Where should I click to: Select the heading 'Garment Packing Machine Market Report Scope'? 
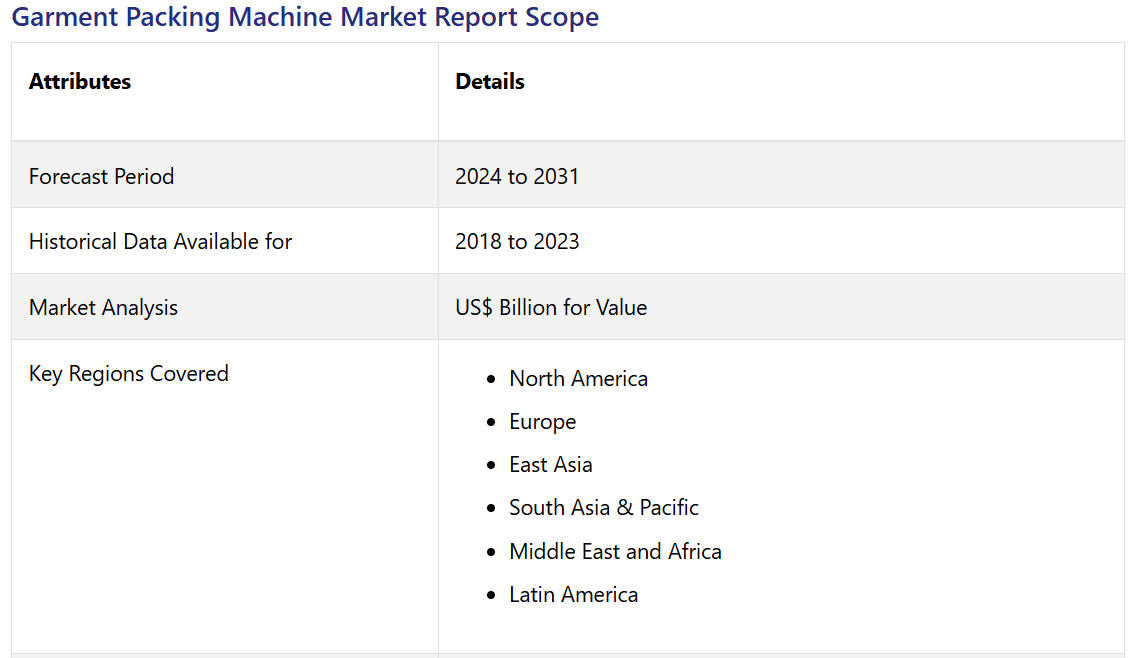[305, 17]
